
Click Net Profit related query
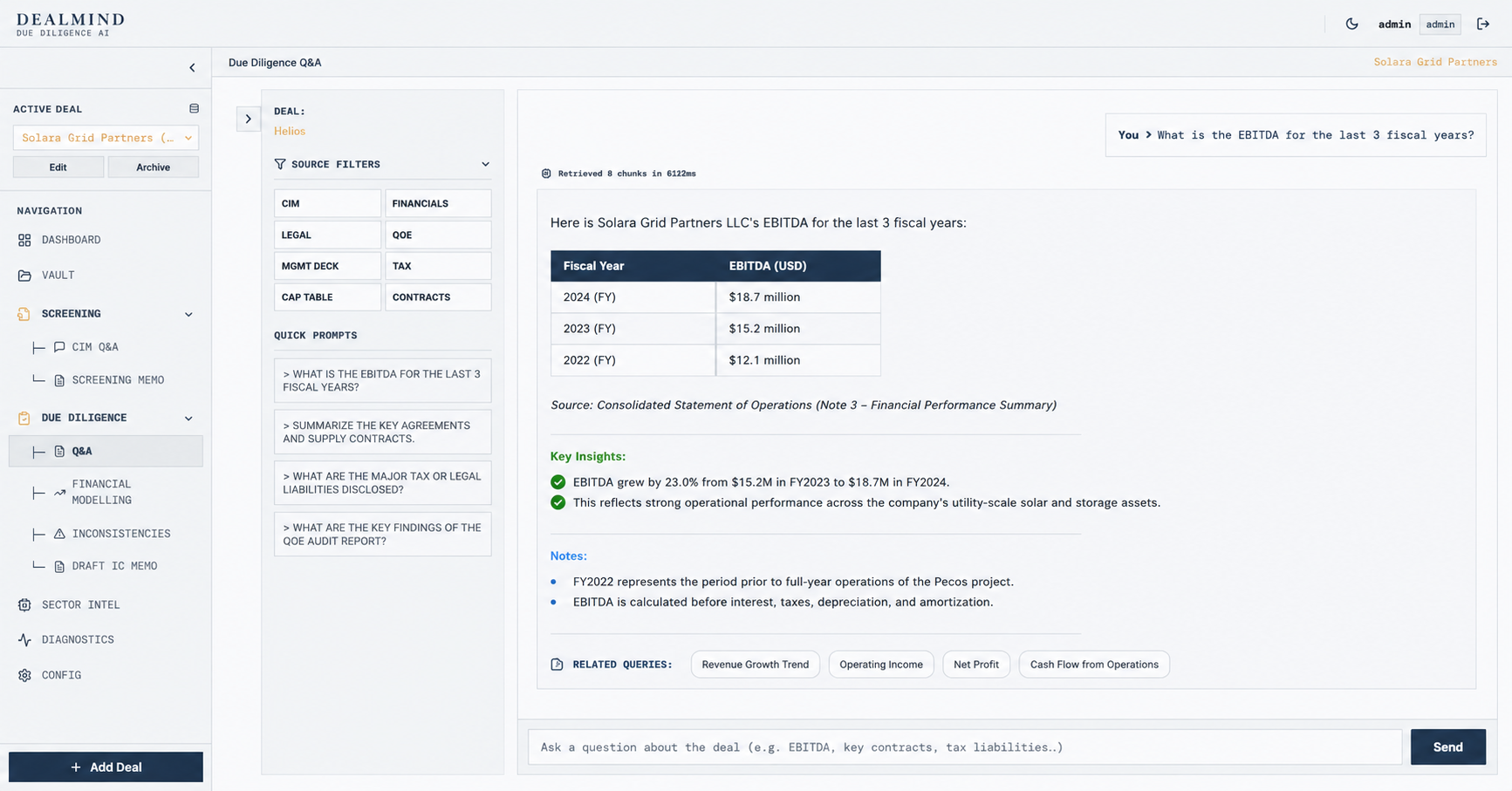point(976,665)
